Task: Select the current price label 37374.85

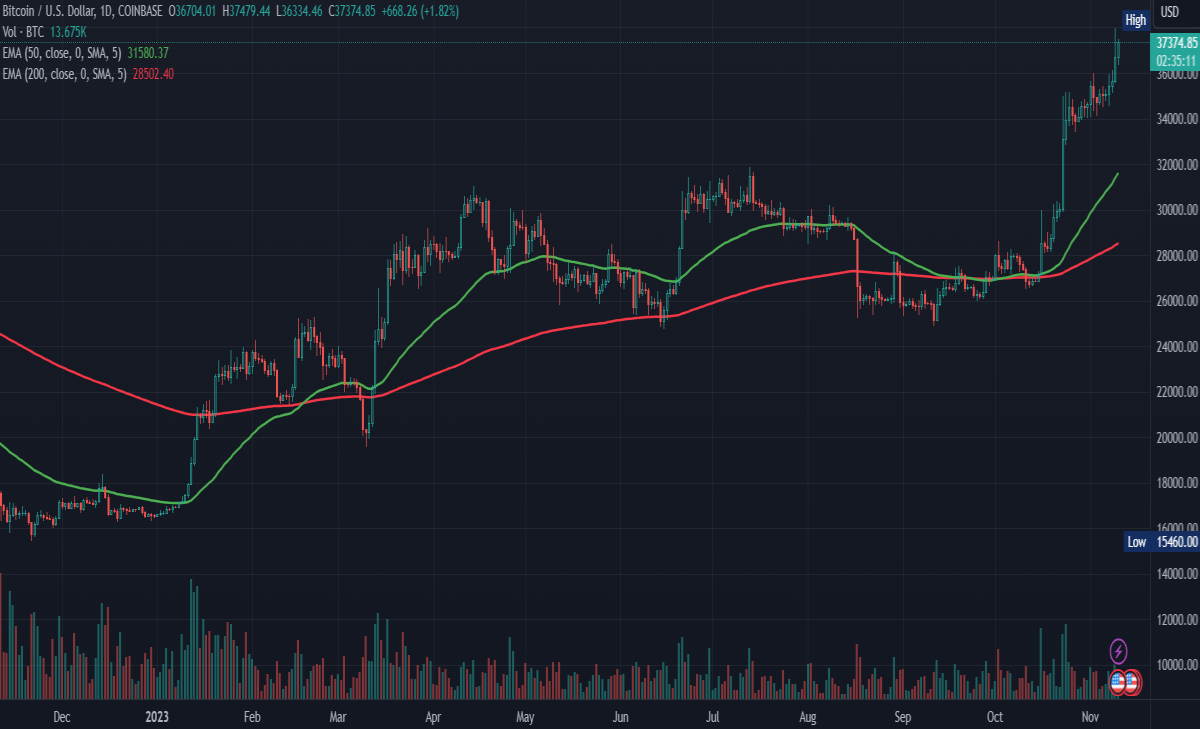Action: 1176,43
